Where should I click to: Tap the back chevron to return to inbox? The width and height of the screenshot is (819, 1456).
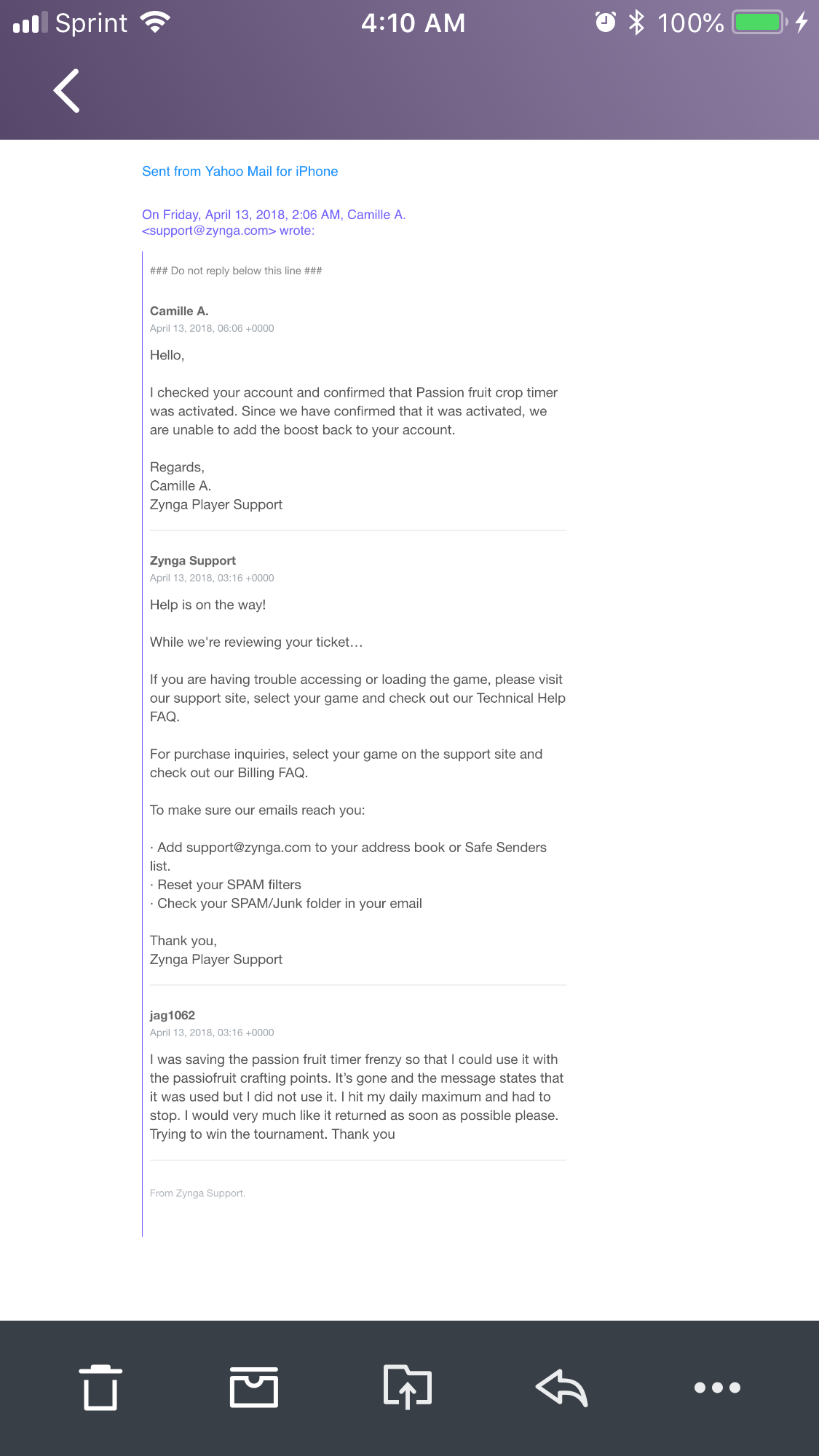click(x=66, y=90)
